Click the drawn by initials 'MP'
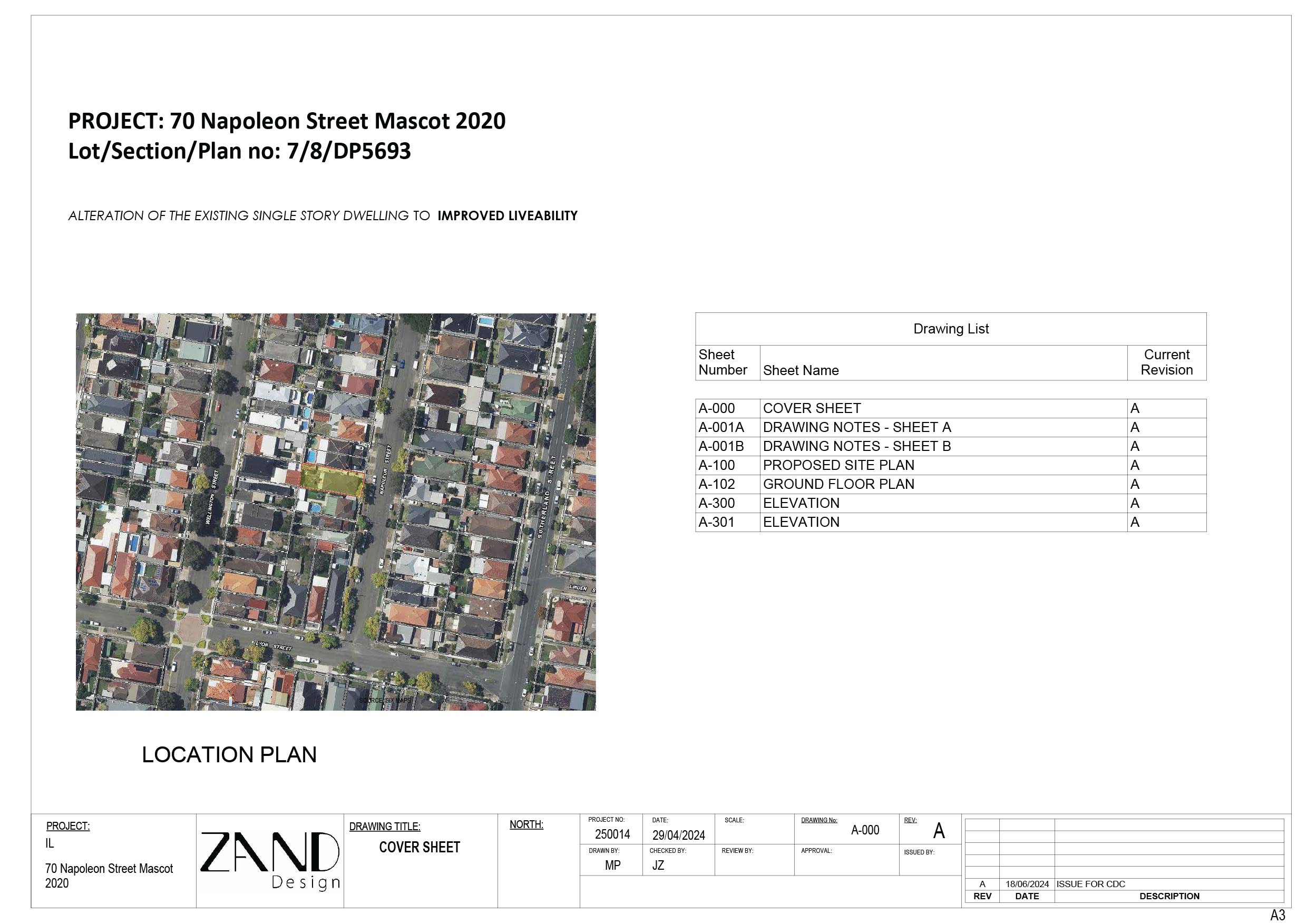This screenshot has height=924, width=1307. coord(612,866)
